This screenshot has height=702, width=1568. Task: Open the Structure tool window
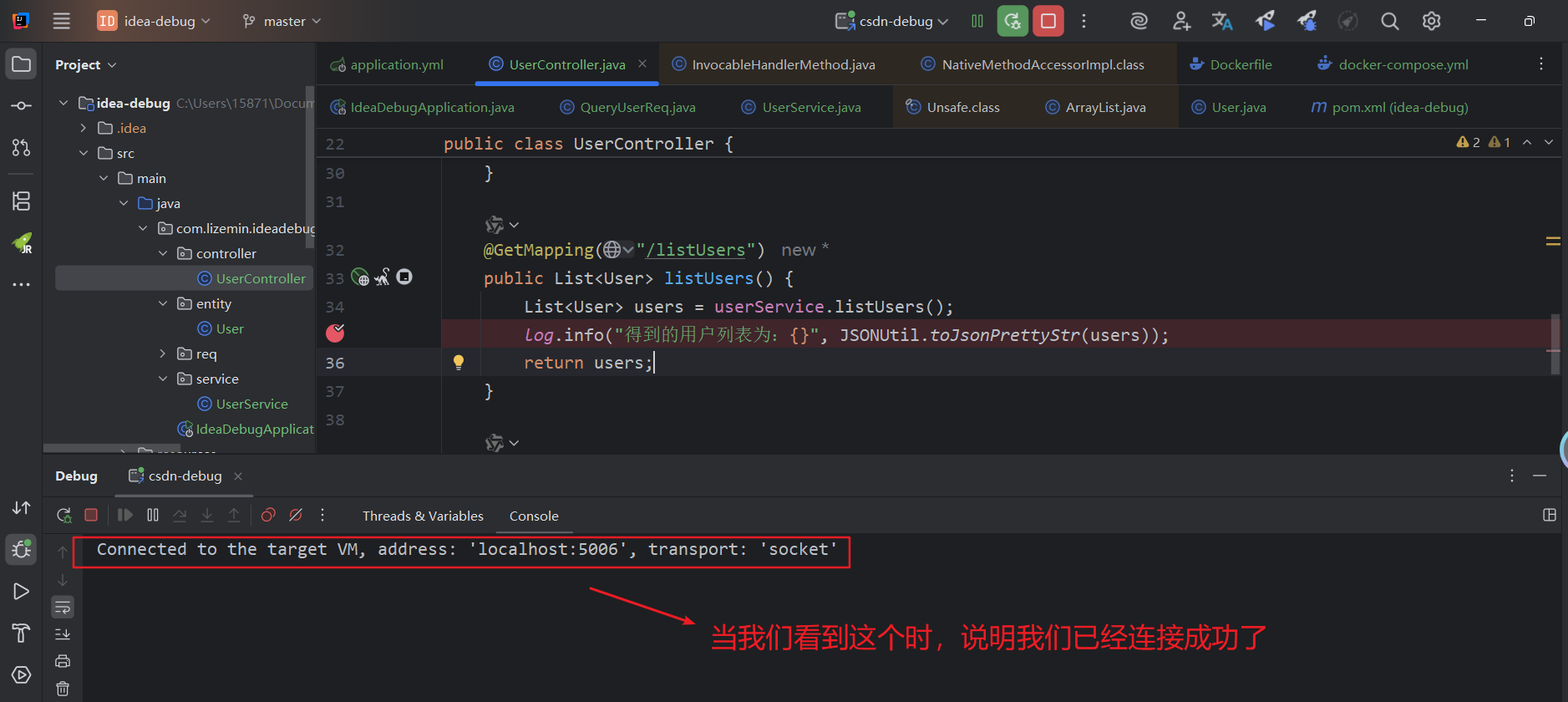click(x=22, y=201)
